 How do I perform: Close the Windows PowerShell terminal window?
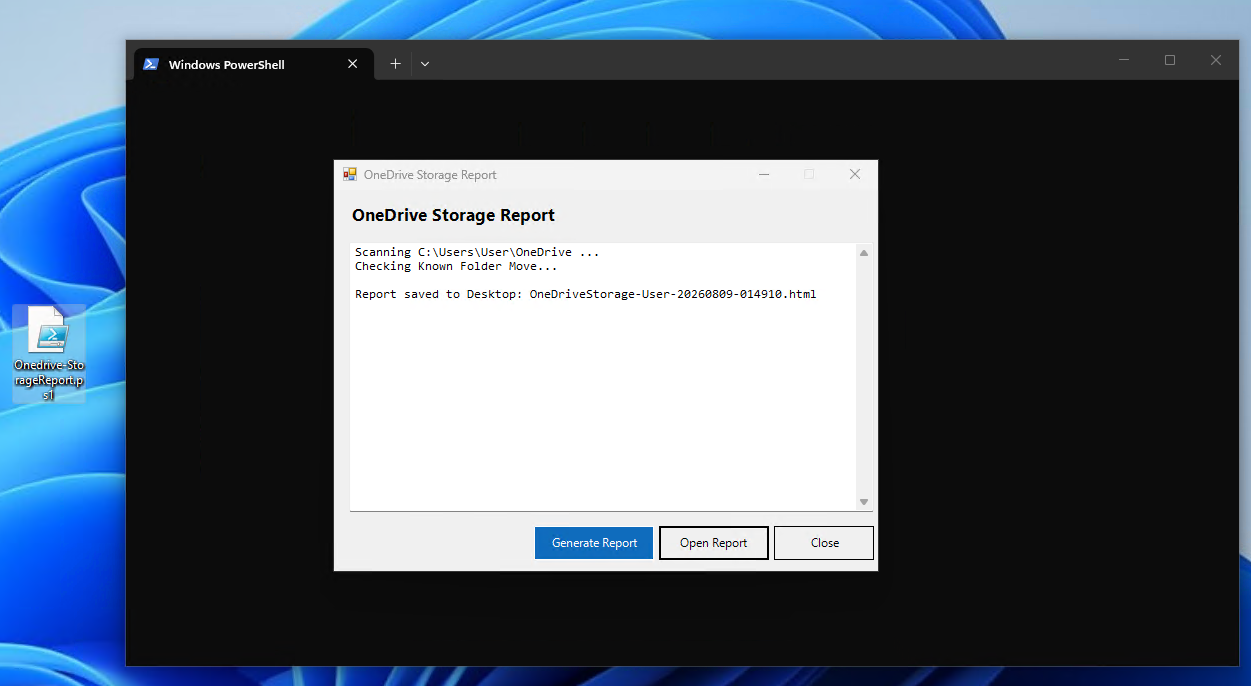[x=1216, y=60]
